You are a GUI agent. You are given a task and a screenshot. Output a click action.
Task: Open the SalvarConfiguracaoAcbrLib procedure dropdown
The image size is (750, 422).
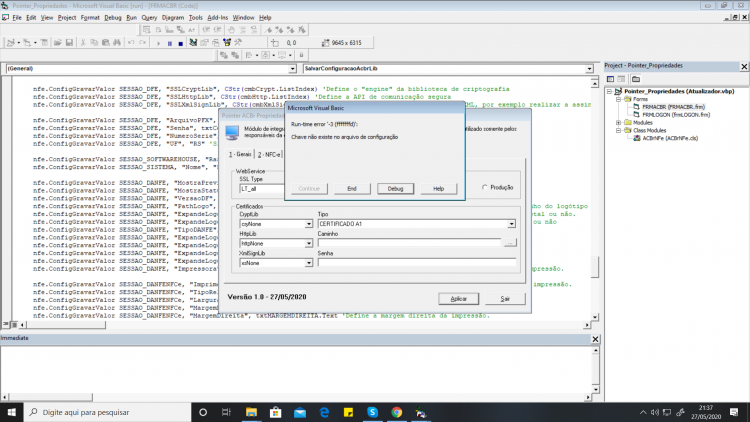point(589,69)
